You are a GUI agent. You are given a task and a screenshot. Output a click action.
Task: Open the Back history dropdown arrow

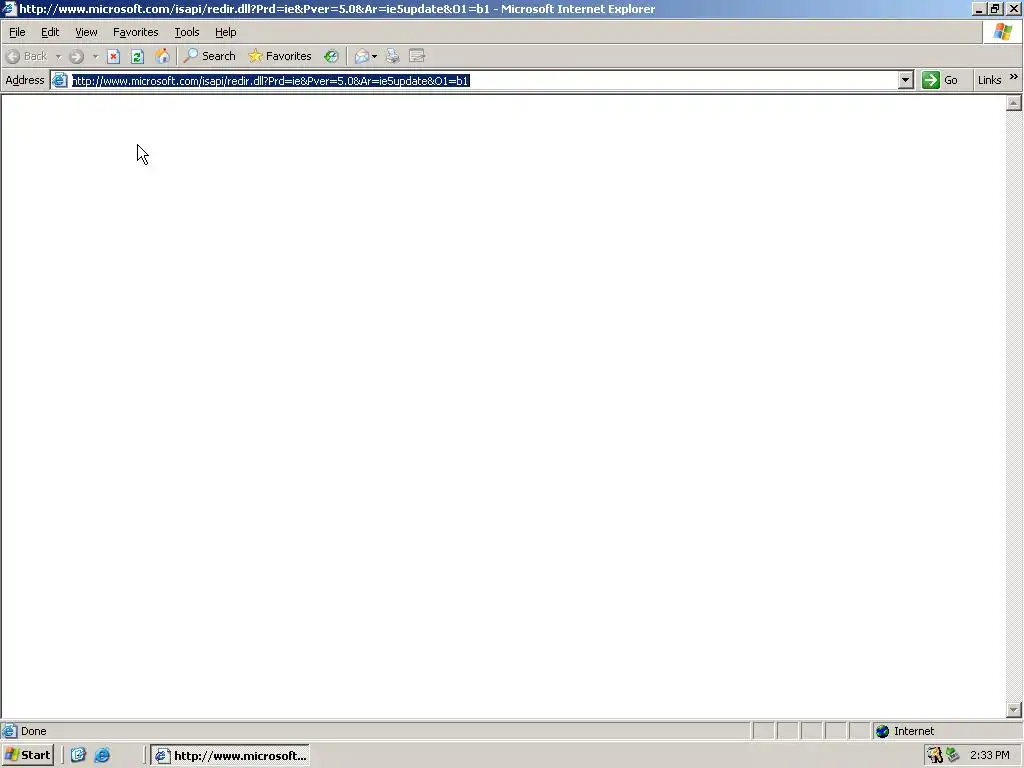(x=58, y=56)
